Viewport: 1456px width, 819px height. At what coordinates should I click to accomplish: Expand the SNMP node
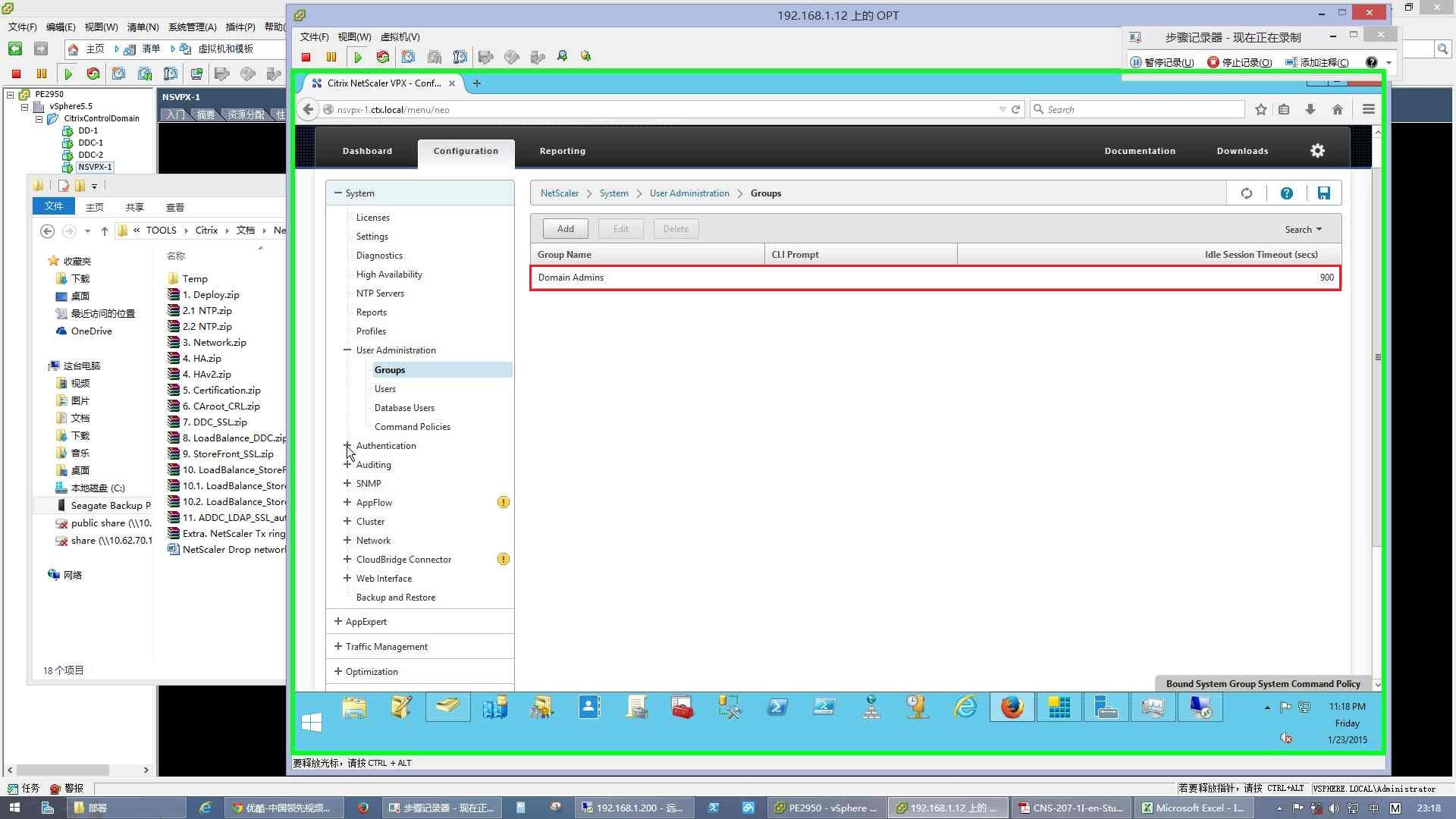pos(347,483)
